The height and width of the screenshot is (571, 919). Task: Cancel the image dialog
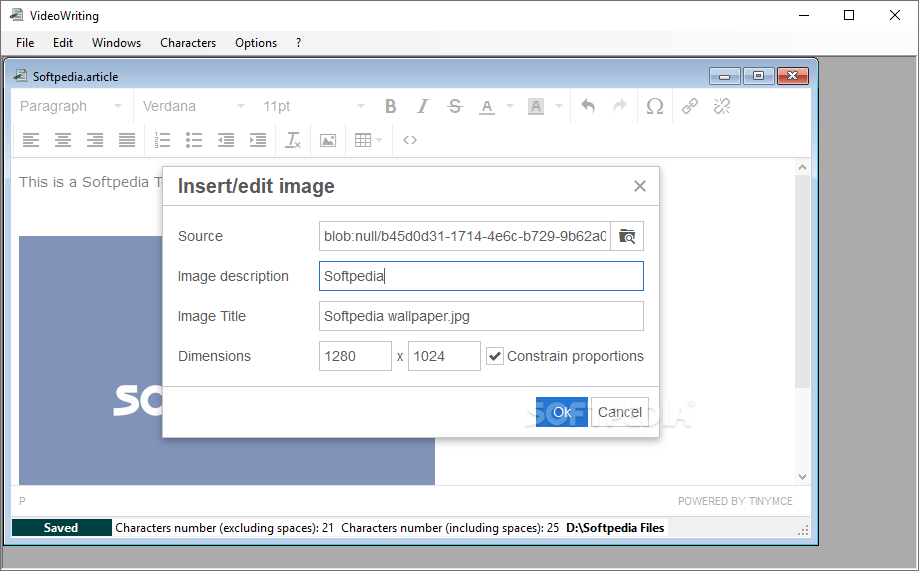tap(620, 412)
